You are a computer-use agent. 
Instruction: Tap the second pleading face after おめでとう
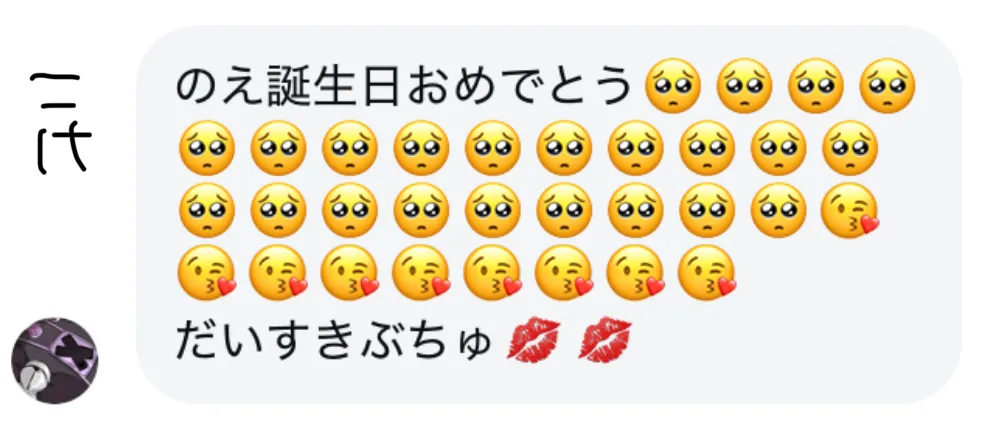pos(744,86)
